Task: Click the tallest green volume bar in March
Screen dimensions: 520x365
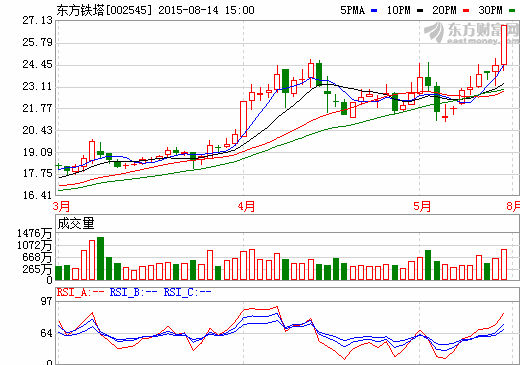Action: point(100,258)
